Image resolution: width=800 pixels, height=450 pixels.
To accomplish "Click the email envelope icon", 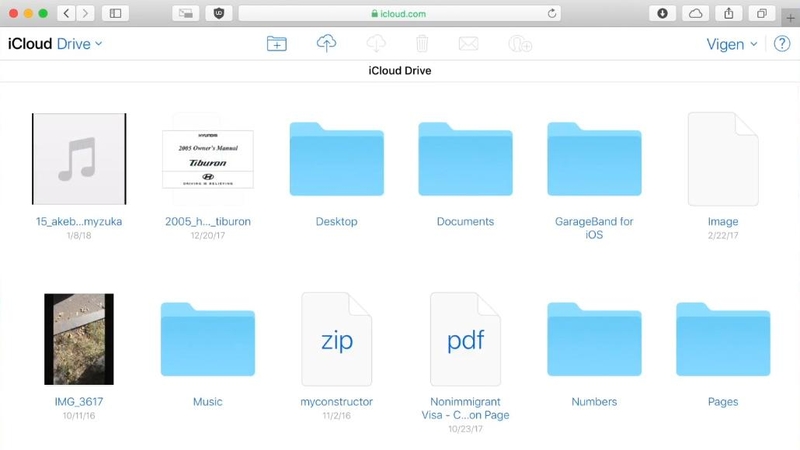I will [x=468, y=44].
